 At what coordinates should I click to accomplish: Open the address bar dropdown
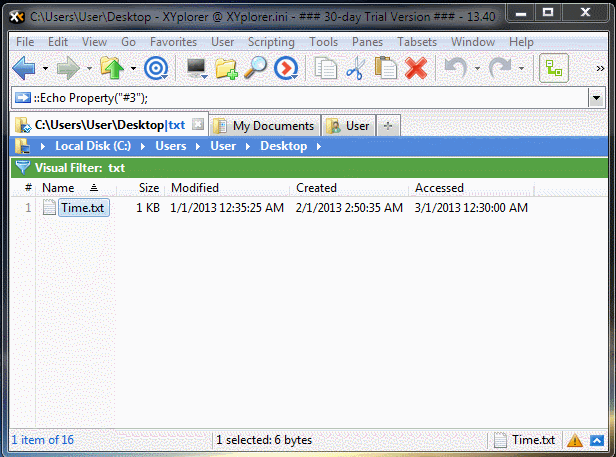597,98
